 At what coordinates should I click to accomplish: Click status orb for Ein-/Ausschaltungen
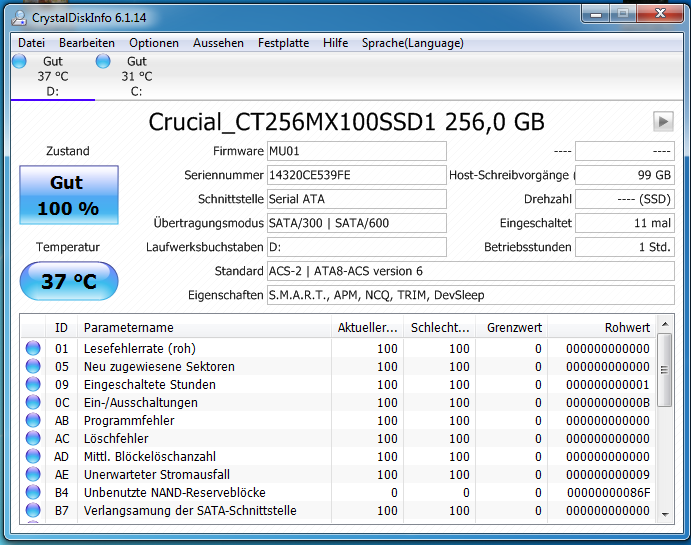tap(33, 402)
